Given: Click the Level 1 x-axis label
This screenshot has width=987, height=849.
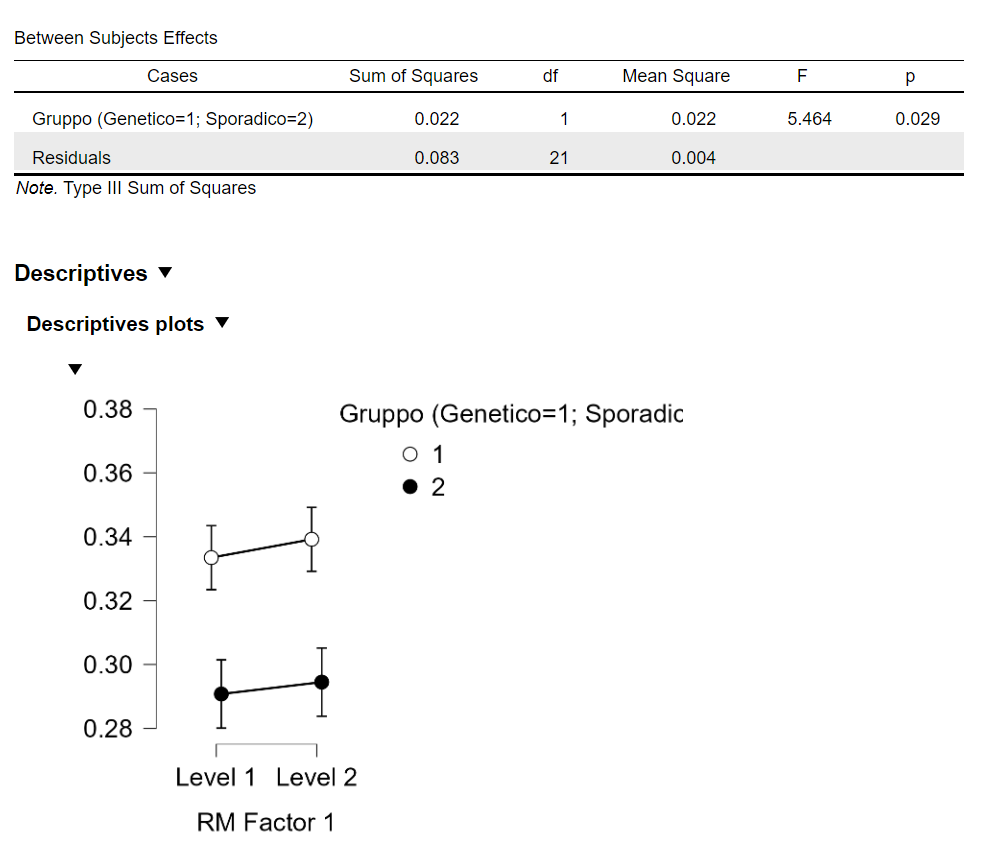Looking at the screenshot, I should pos(215,777).
